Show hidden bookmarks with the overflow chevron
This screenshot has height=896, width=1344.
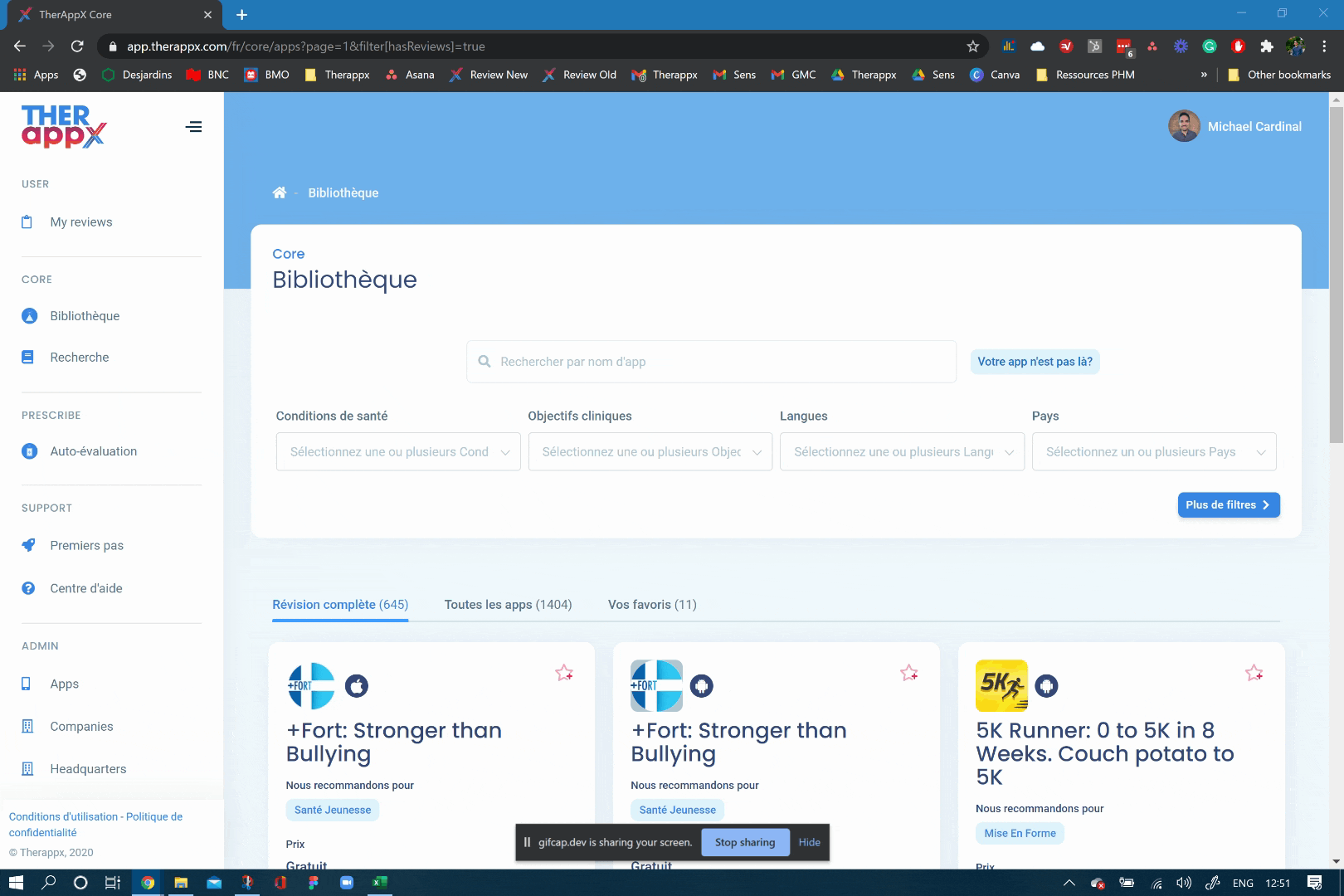click(1204, 75)
